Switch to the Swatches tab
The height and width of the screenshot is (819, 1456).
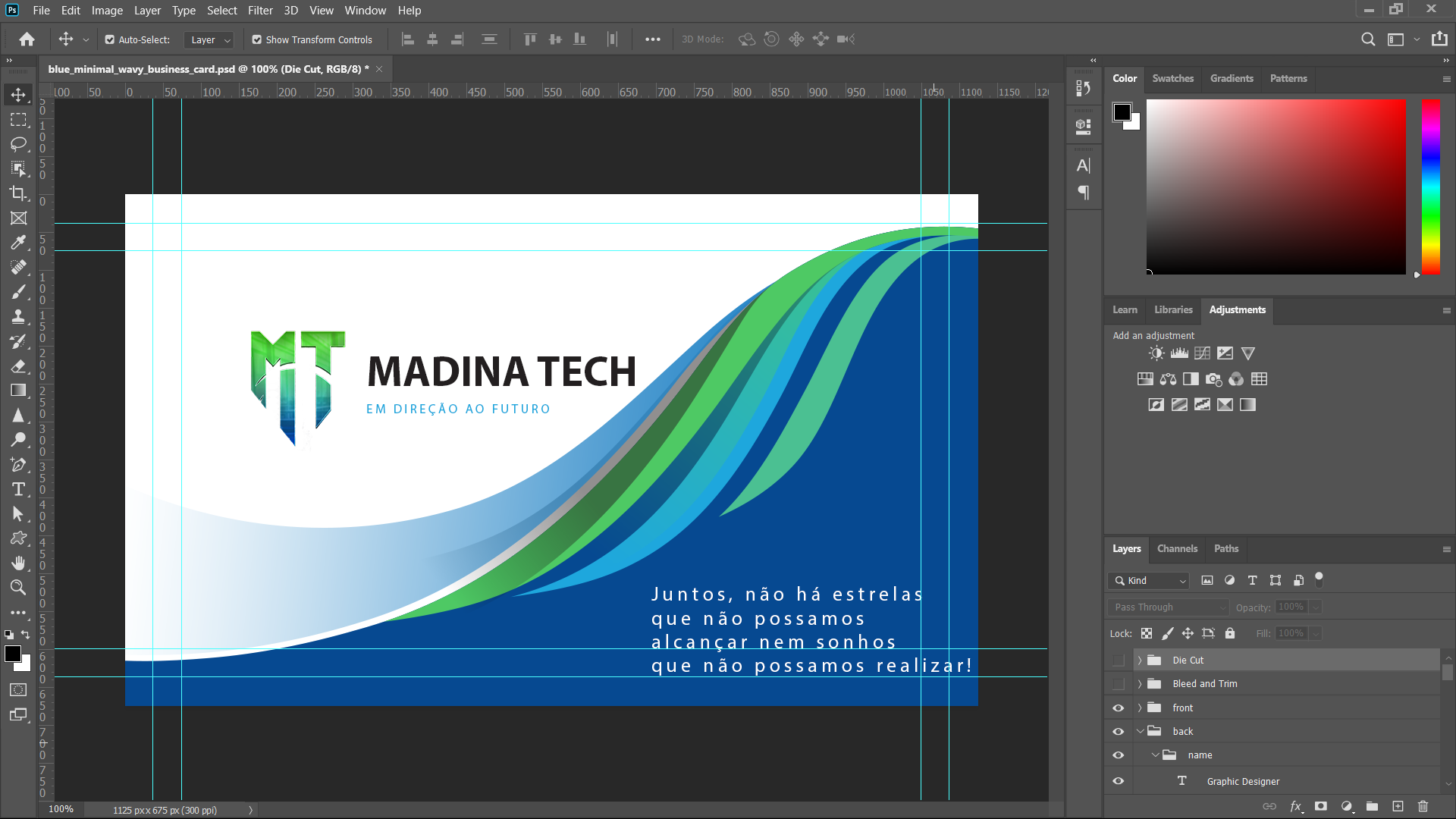click(x=1172, y=78)
